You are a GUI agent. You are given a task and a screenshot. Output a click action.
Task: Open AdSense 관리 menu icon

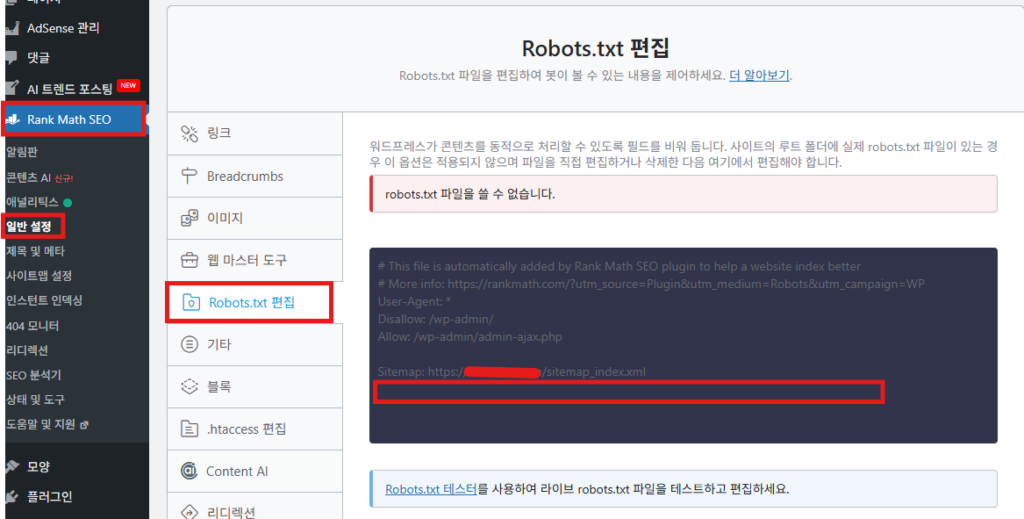11,28
